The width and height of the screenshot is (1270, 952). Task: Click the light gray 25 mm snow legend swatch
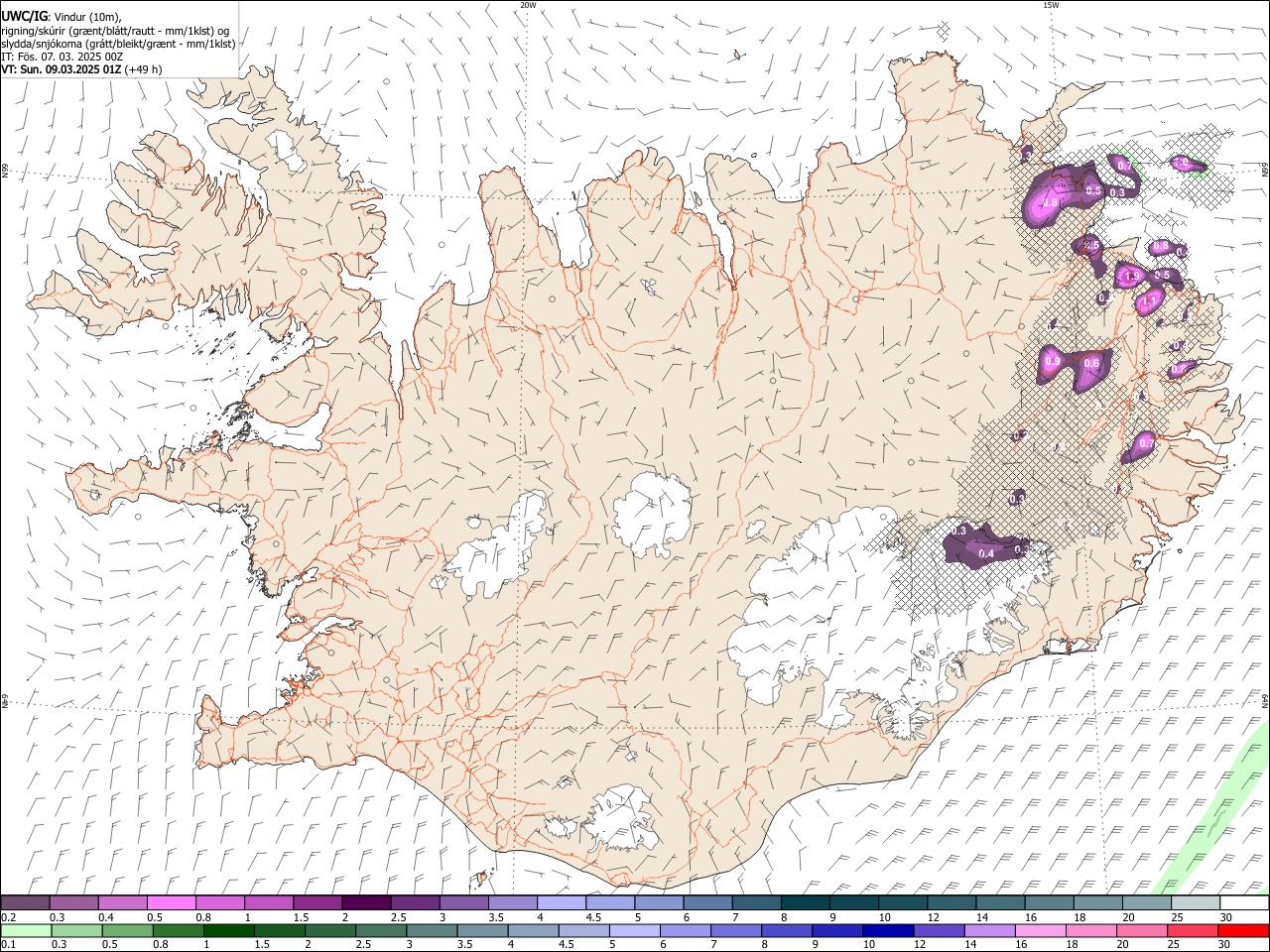1195,902
